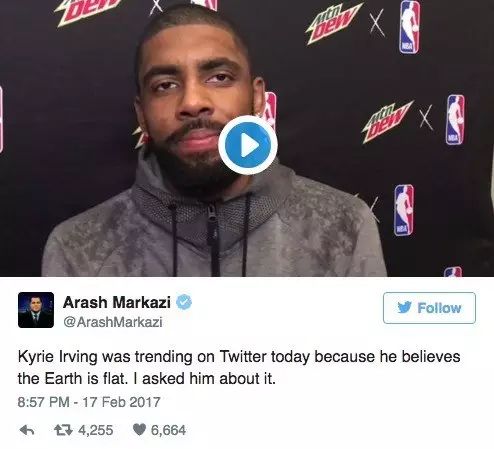The height and width of the screenshot is (449, 494).
Task: Open the 8:57 PM - 17 Feb 2017 timestamp
Action: (x=89, y=402)
